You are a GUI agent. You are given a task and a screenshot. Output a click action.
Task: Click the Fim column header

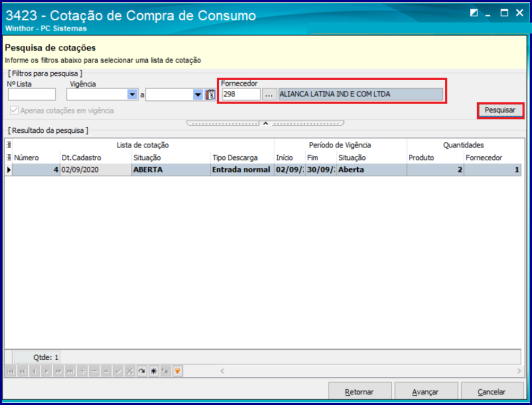point(321,158)
